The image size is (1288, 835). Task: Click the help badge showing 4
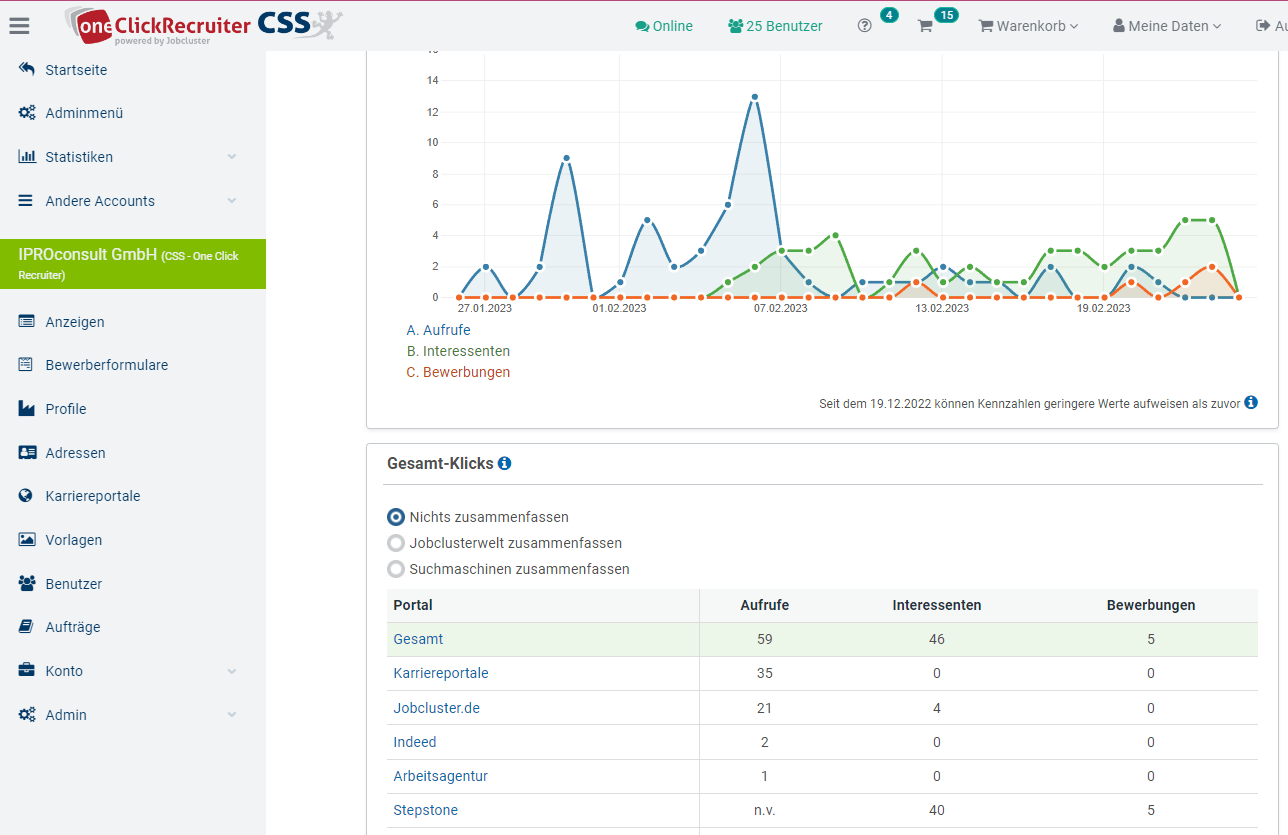889,15
